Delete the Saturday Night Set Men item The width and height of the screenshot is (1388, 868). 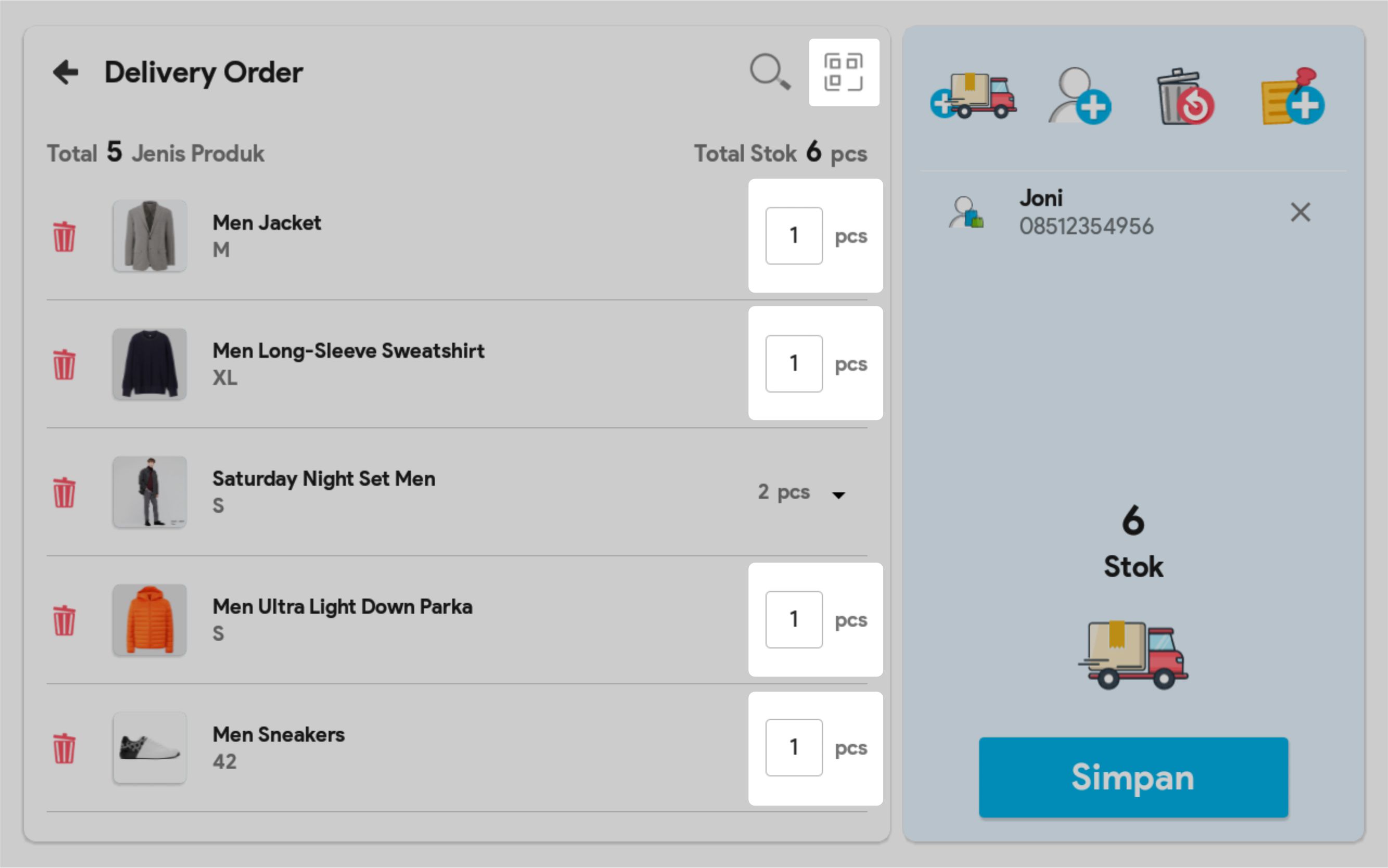click(65, 493)
